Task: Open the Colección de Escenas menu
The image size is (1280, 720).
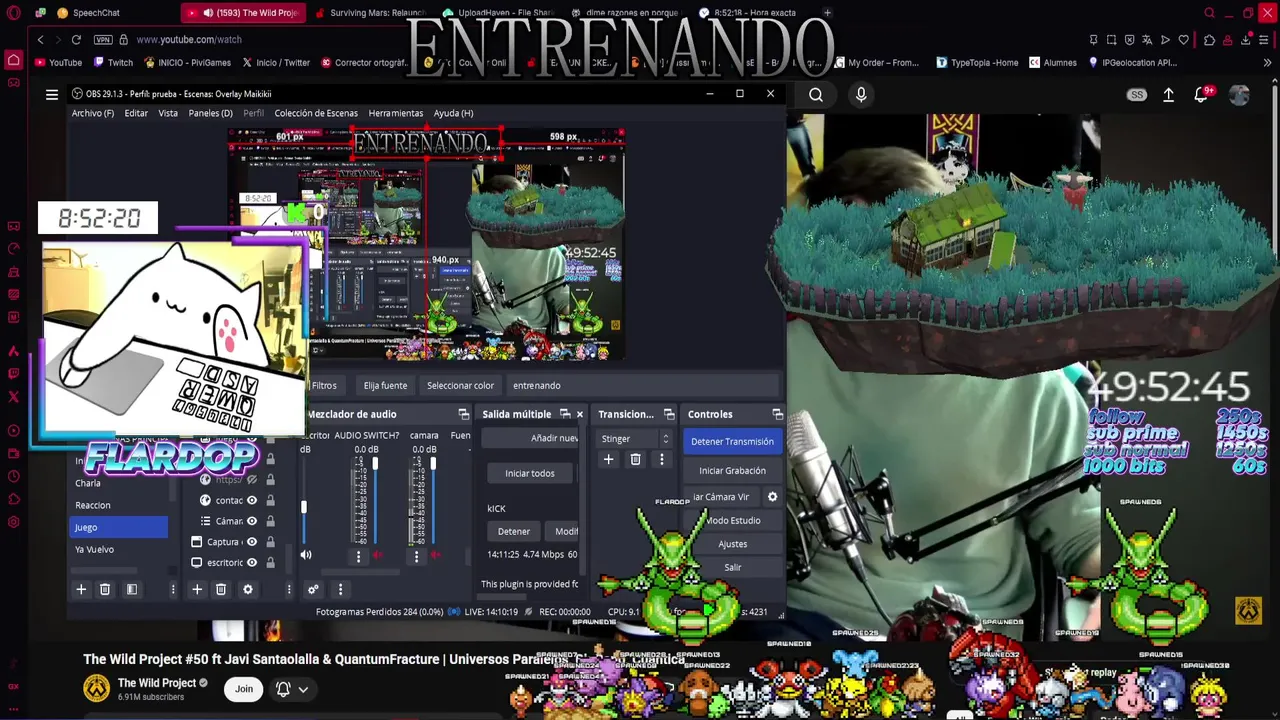Action: (x=316, y=113)
